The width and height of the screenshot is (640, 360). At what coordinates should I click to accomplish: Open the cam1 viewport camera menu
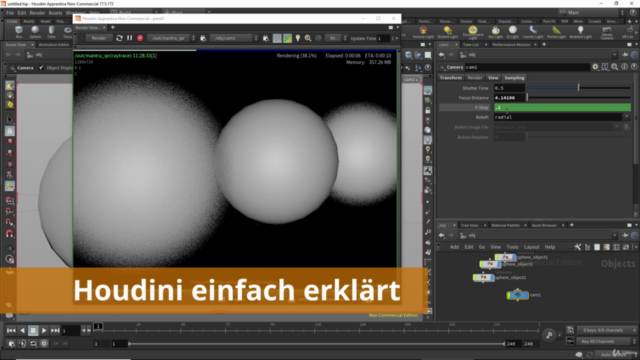tap(411, 80)
